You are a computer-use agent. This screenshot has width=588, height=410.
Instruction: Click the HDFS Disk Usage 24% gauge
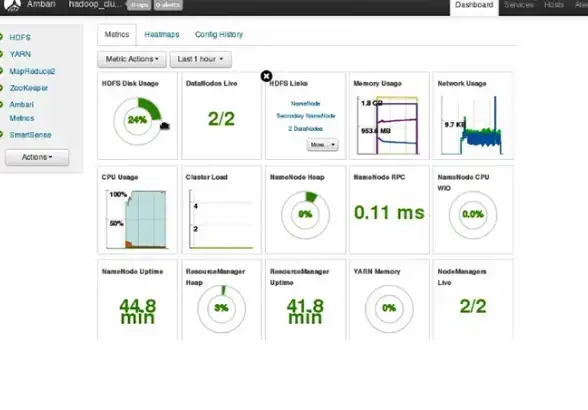[138, 121]
